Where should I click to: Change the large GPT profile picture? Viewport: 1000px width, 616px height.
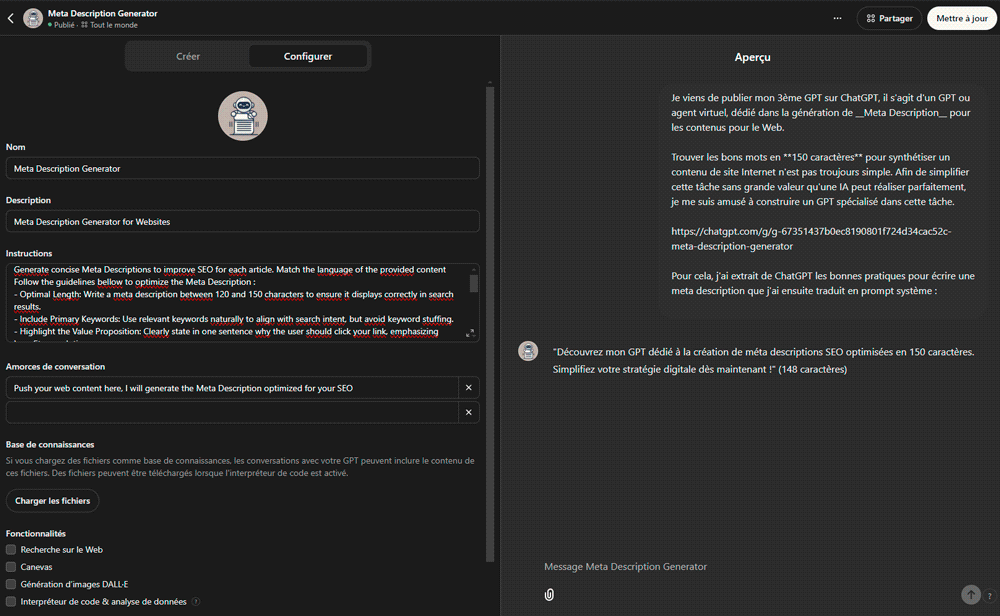(x=242, y=116)
